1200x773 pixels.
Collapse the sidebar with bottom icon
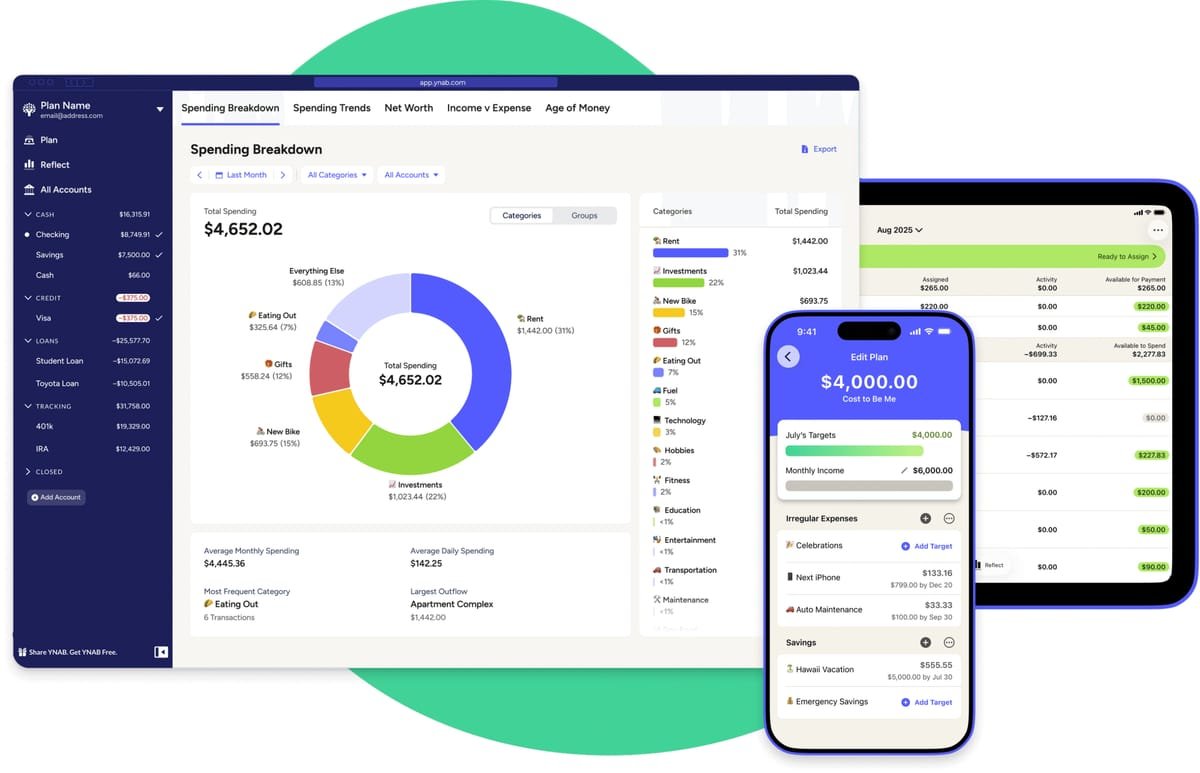click(161, 652)
